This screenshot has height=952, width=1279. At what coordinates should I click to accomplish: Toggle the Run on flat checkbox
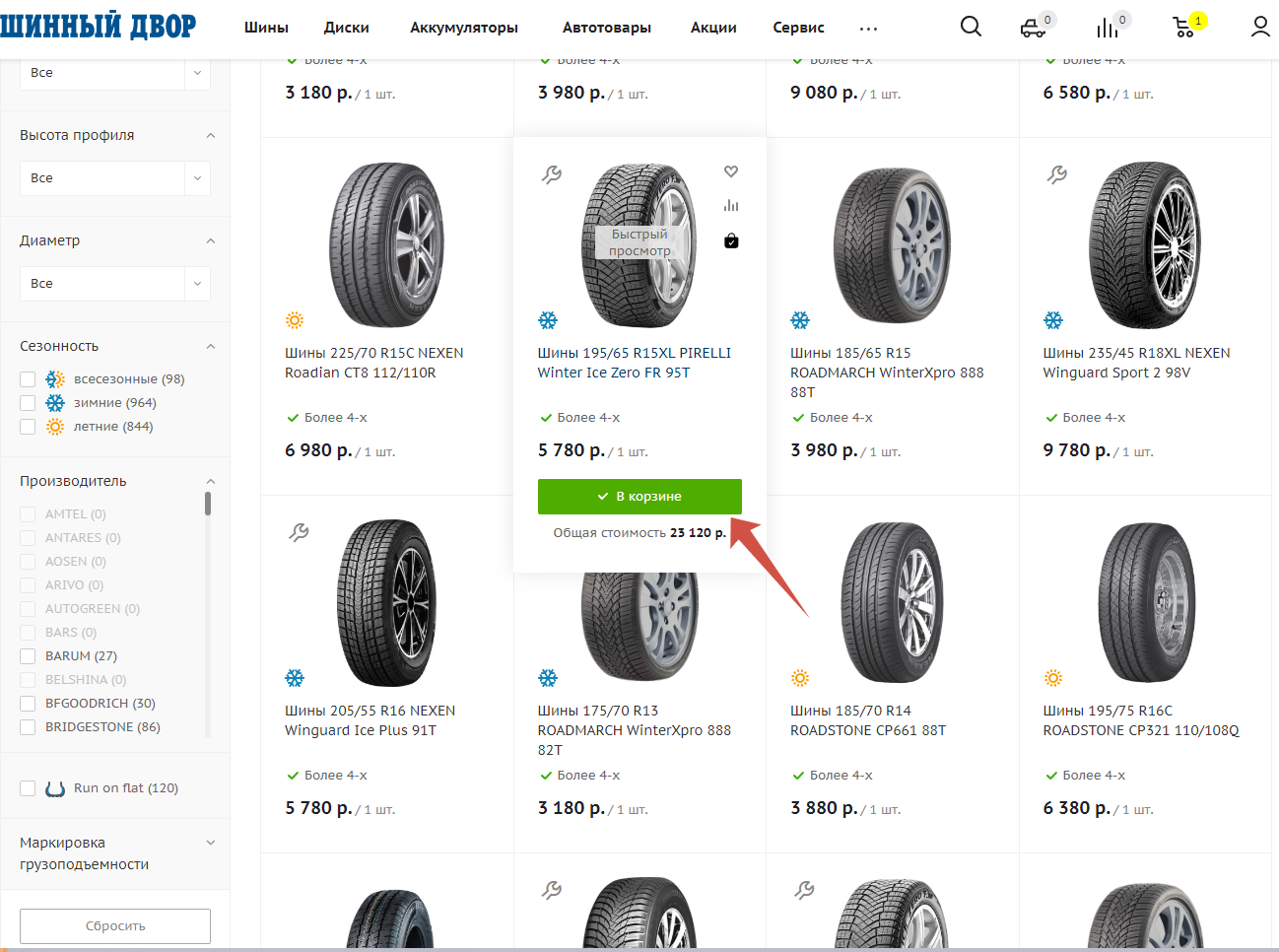28,788
